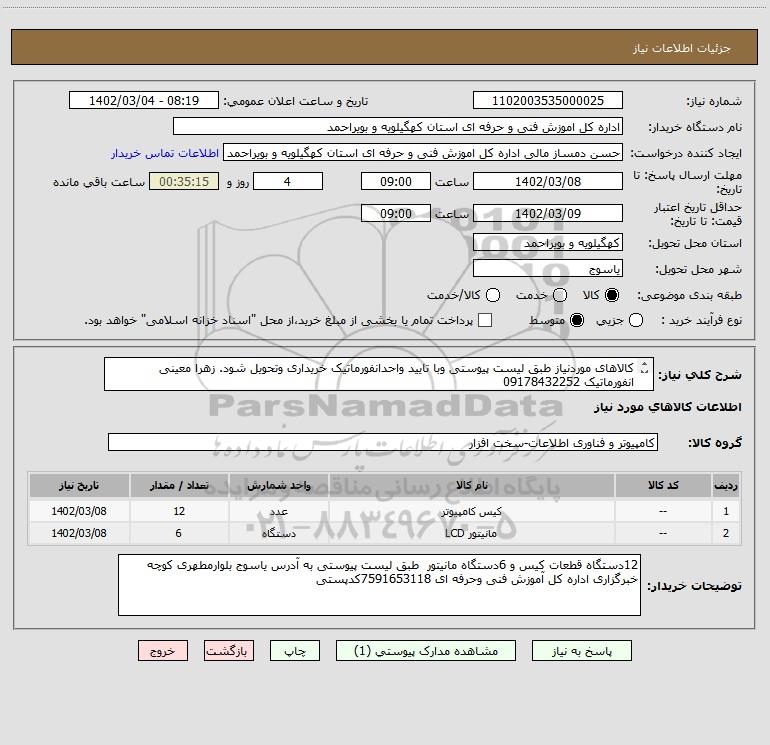Click the price validity date 1402/03/09 field
Image resolution: width=770 pixels, height=745 pixels.
point(548,213)
